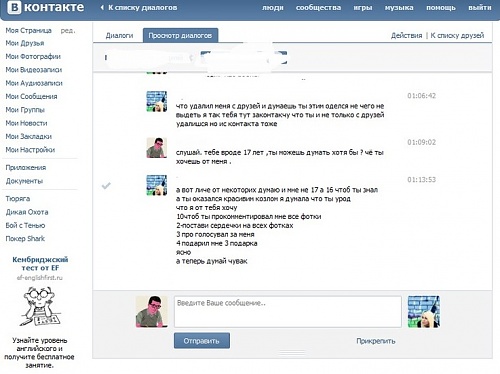Open 'Моя Страница' in the sidebar
Screen dimensions: 500x374
29,30
